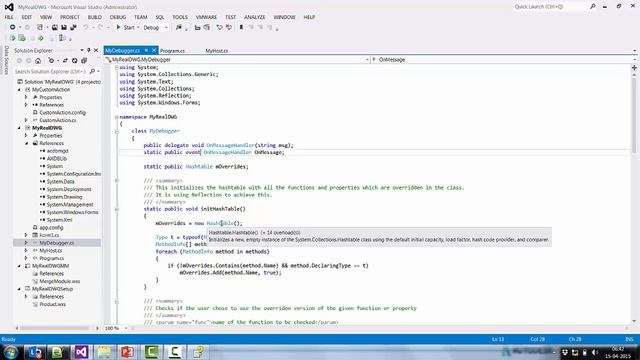Viewport: 640px width, 360px height.
Task: Collapse the MyRealDWG project node
Action: coord(19,128)
